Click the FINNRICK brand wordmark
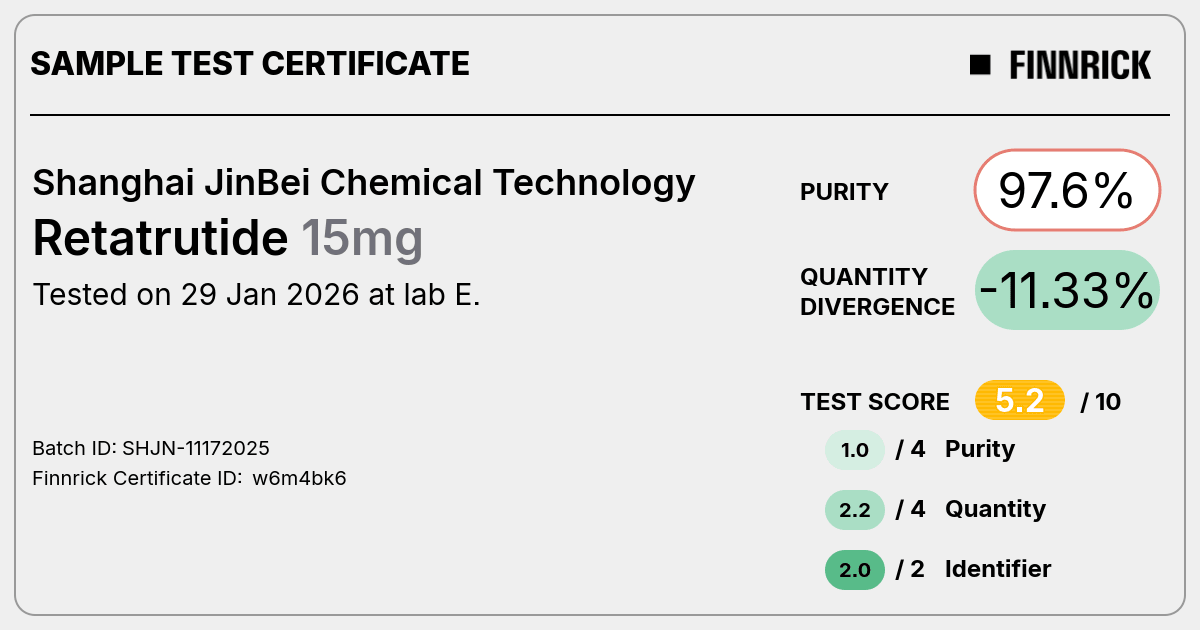 [1080, 65]
